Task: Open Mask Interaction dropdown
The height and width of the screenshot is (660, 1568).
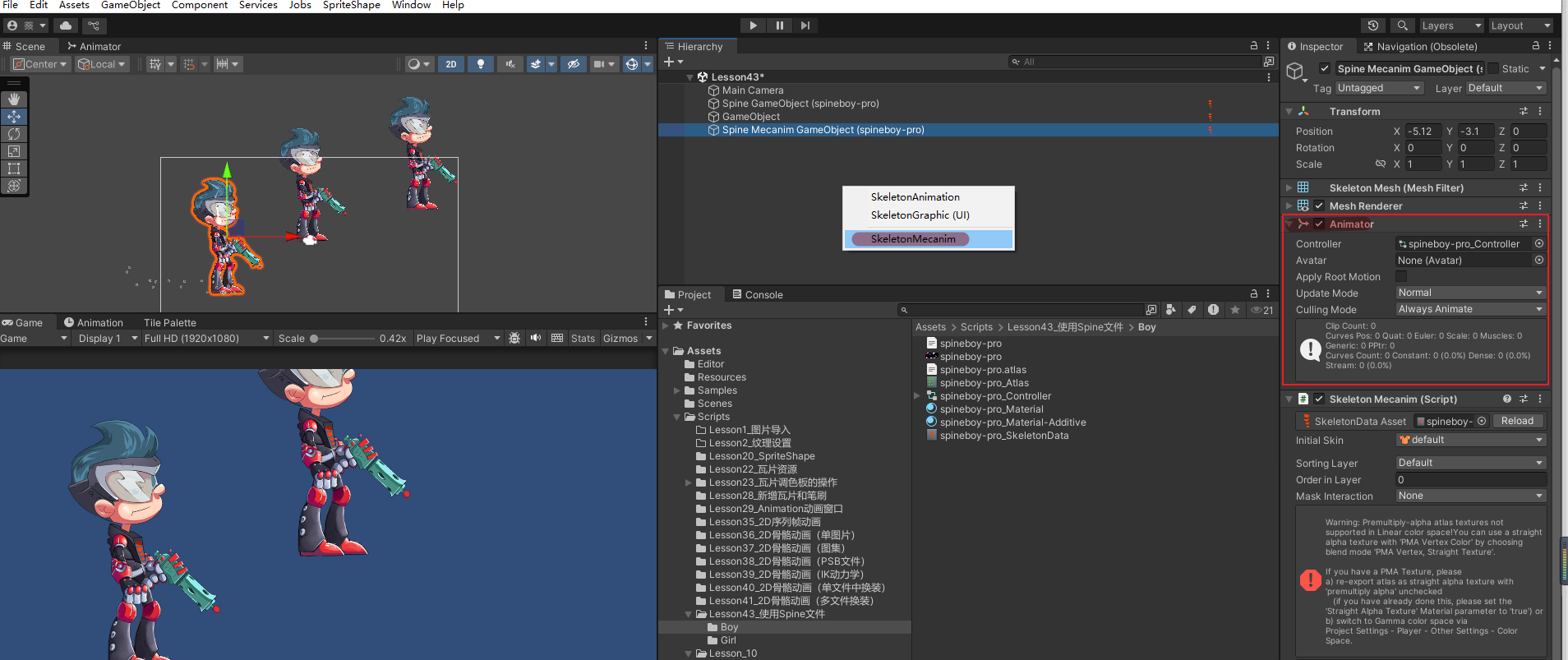Action: tap(1471, 496)
